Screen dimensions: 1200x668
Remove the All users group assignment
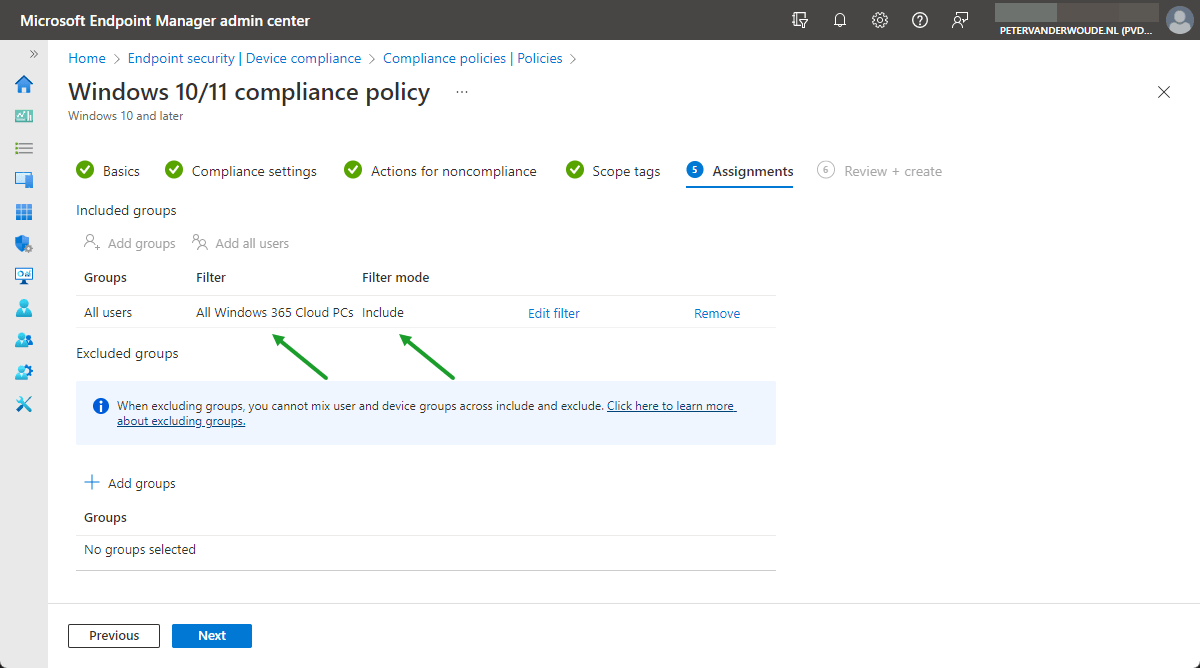(716, 312)
